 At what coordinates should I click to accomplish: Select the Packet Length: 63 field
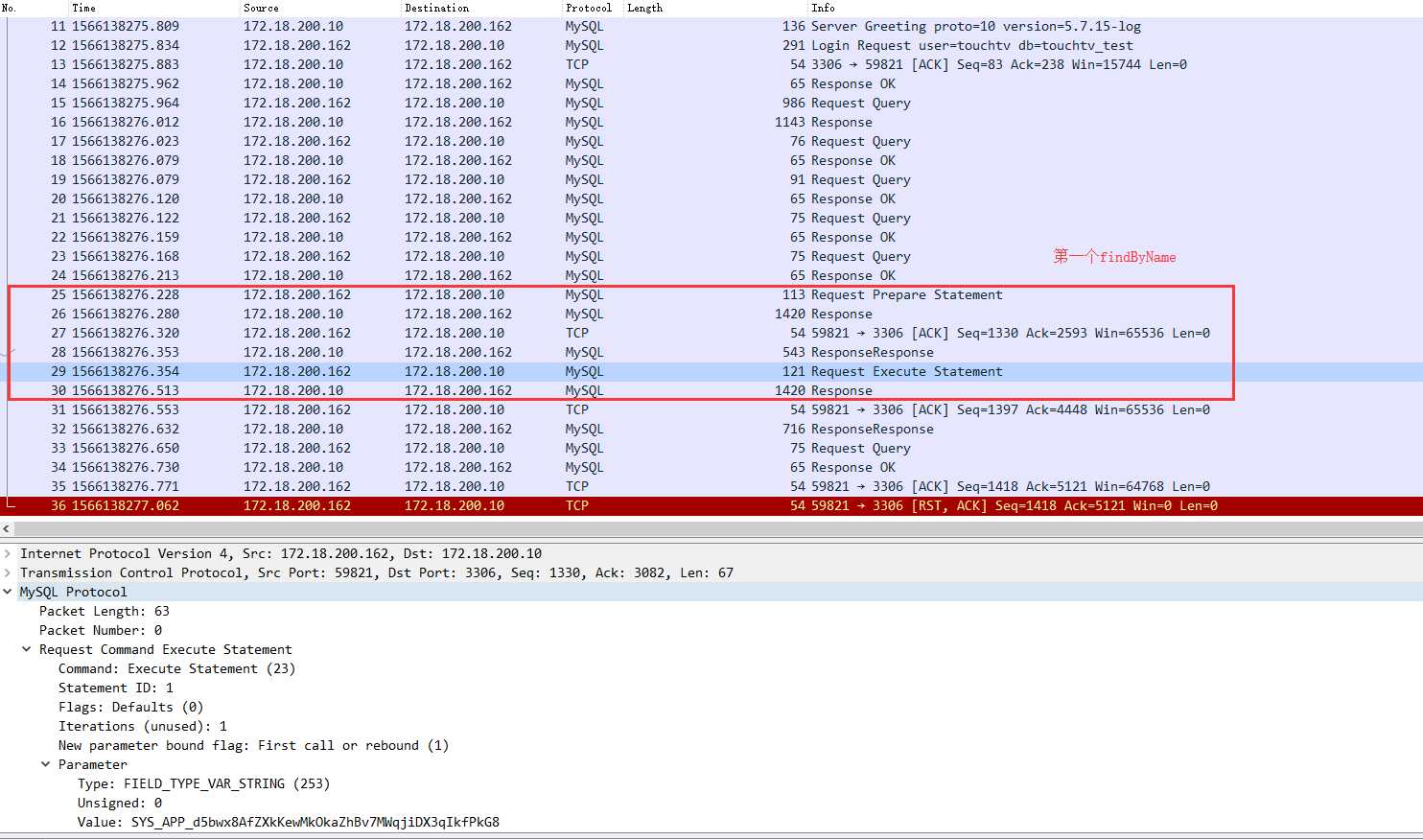(x=105, y=611)
